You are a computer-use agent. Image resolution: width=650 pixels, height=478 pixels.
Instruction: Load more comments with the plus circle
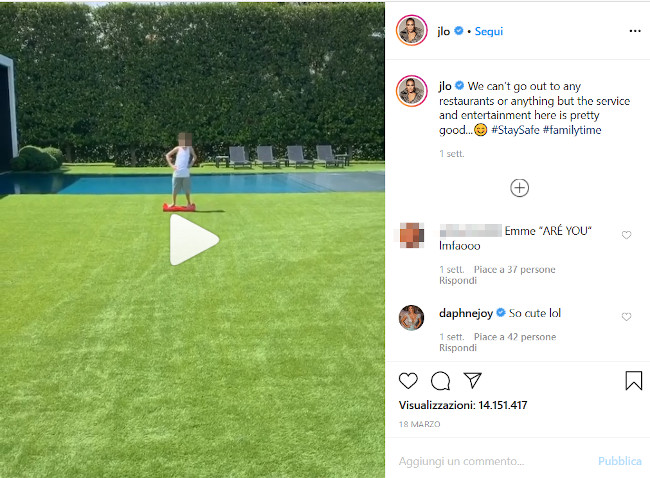[x=519, y=188]
